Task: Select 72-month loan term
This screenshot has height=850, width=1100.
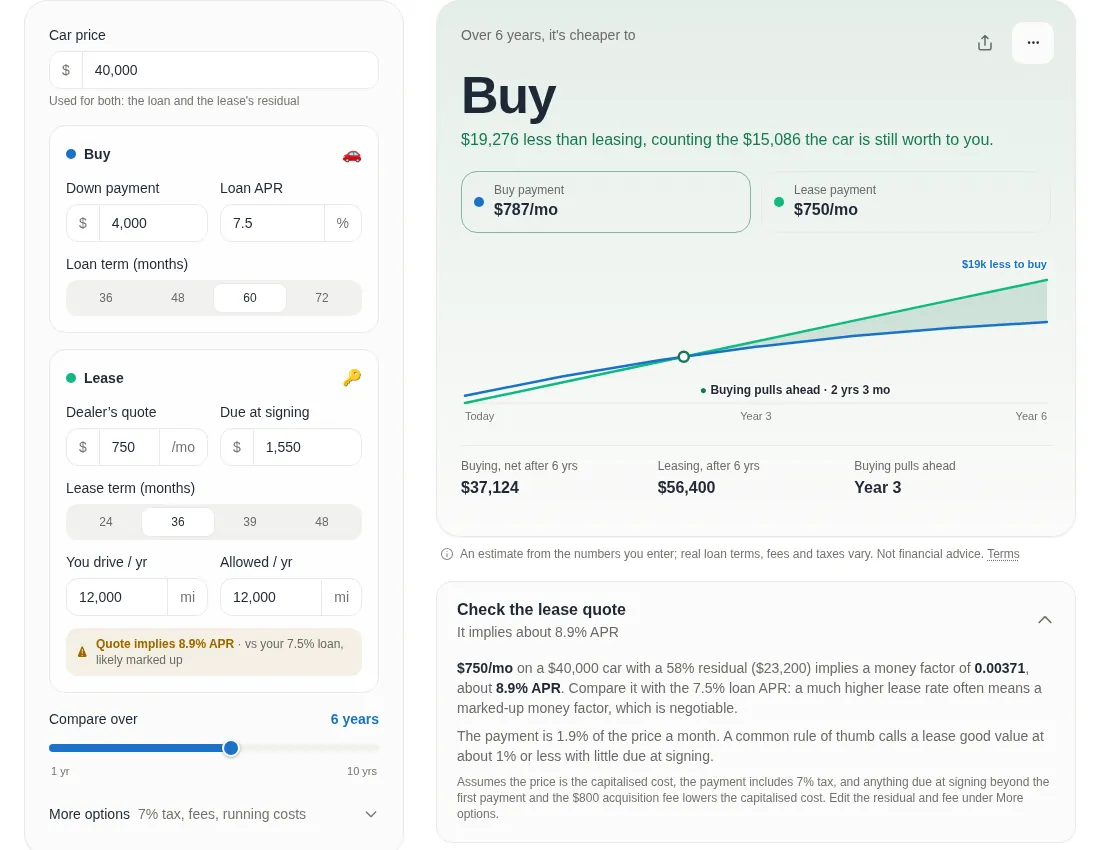Action: [x=322, y=298]
